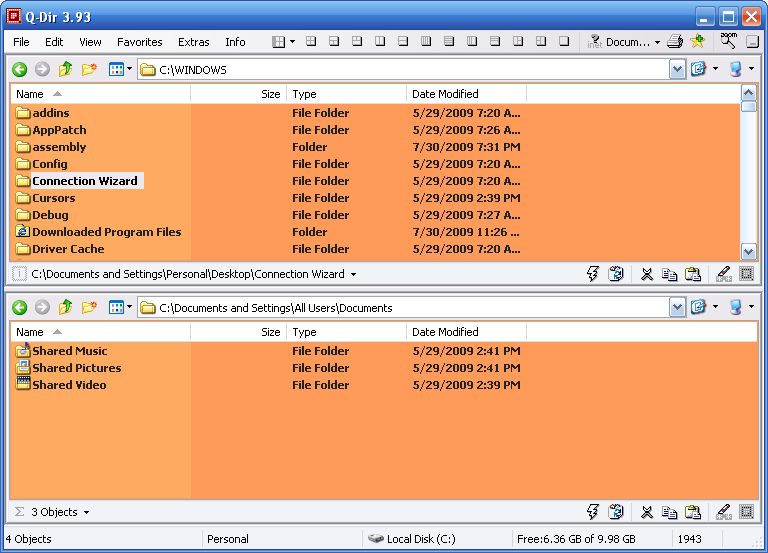Go back in the All Users\Documents pane
Screen dimensions: 768x553
tap(20, 308)
